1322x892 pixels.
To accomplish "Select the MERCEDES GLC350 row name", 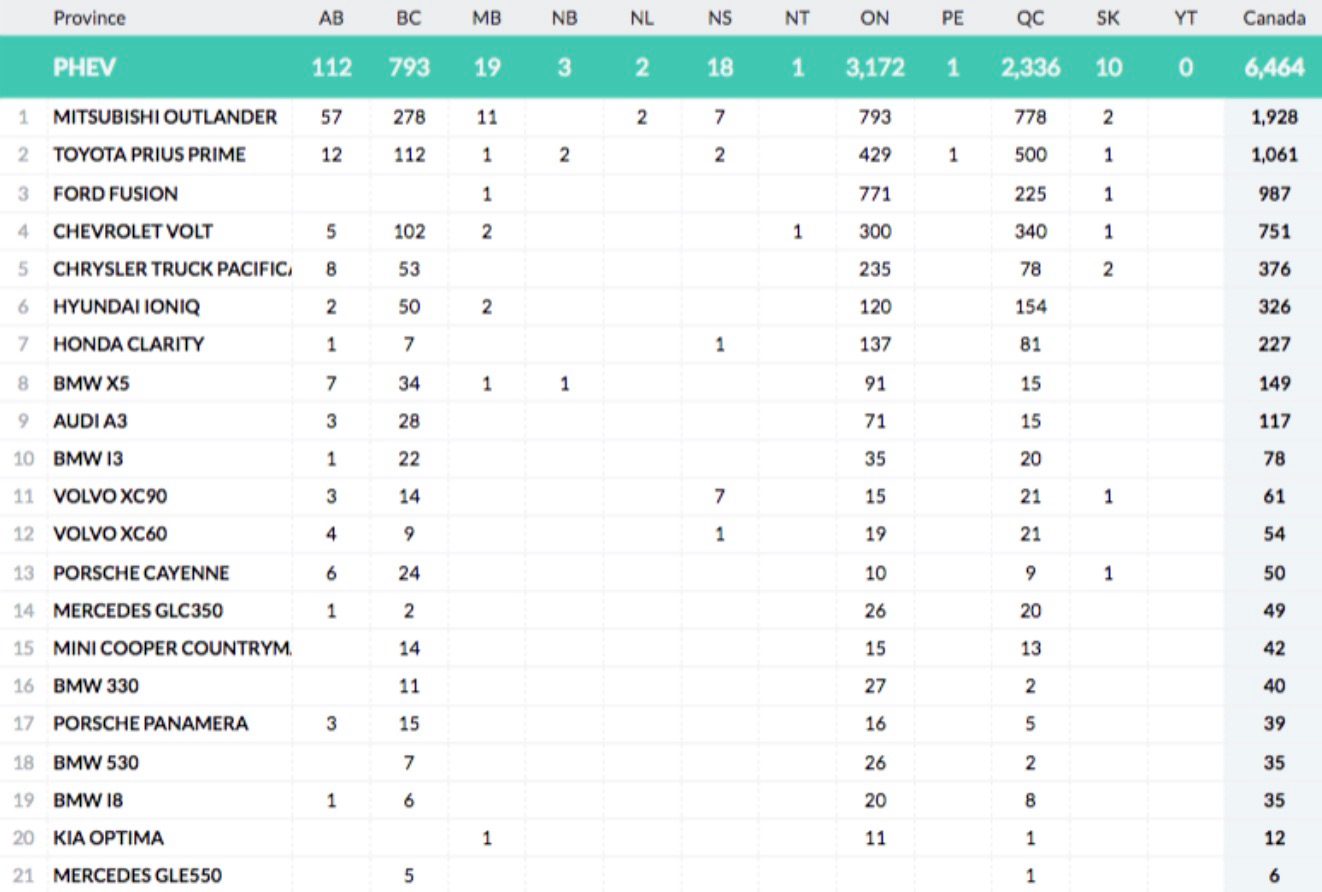I will (x=138, y=610).
